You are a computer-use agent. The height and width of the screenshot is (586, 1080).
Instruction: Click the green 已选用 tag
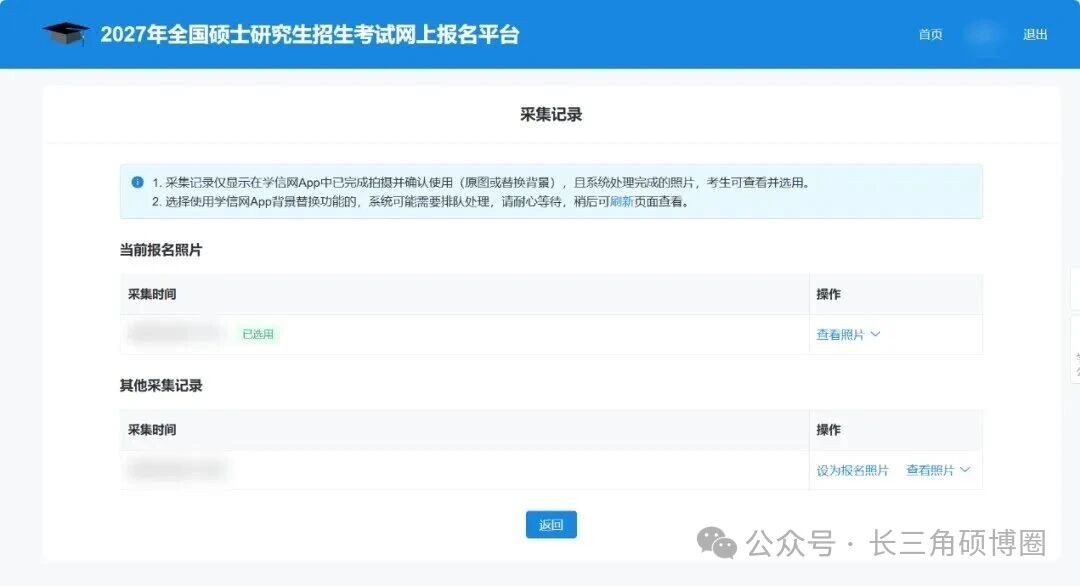tap(258, 334)
